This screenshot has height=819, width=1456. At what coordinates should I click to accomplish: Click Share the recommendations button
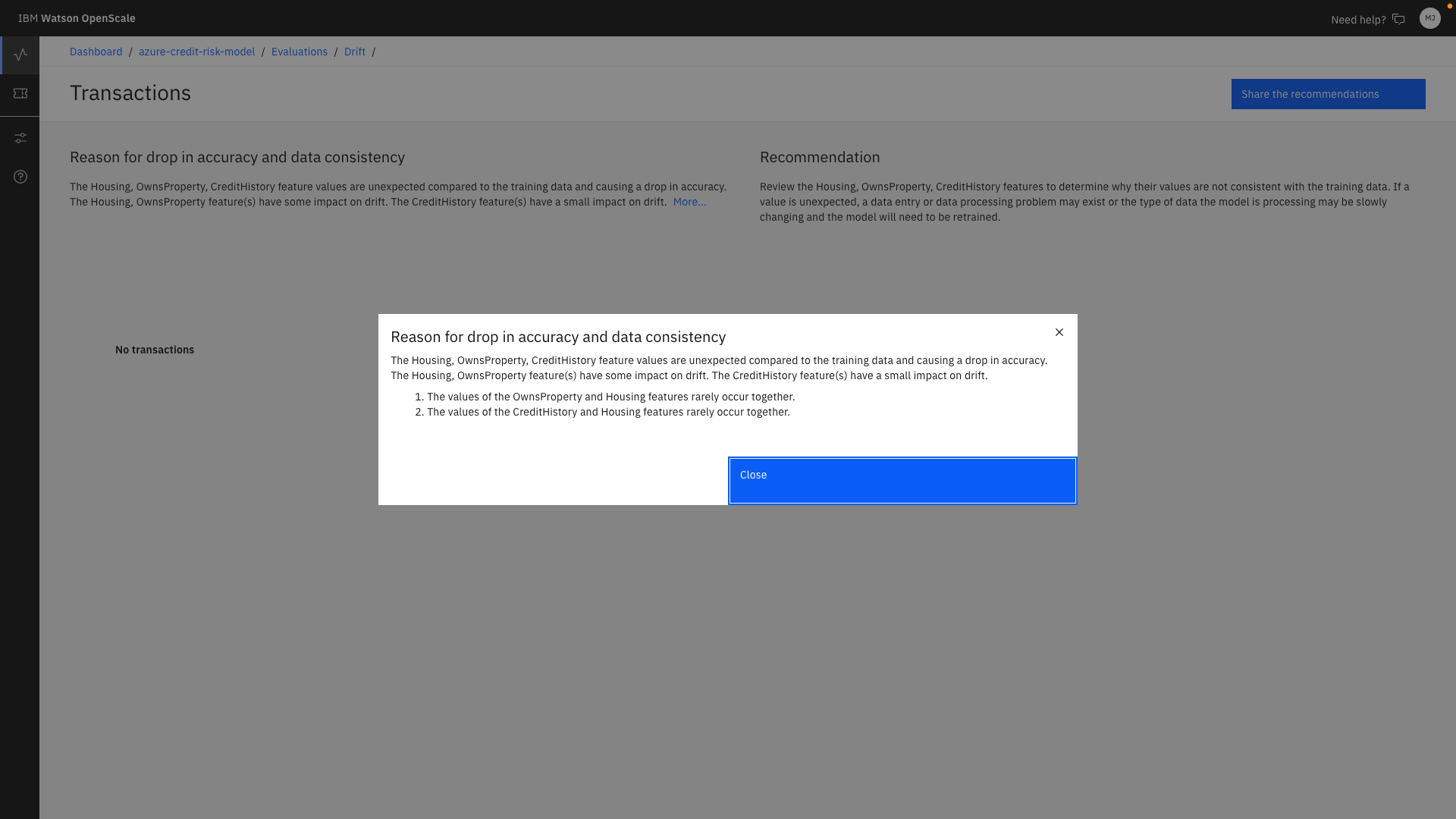[x=1328, y=94]
